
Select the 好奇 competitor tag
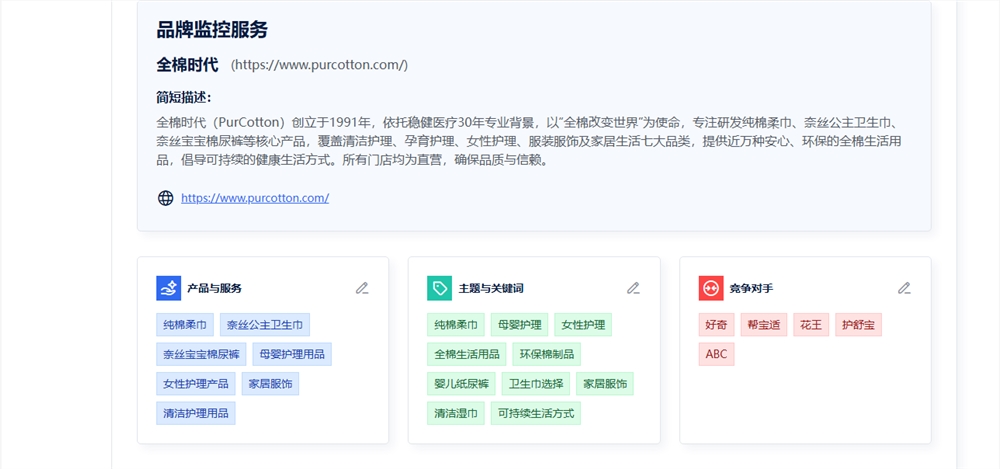(716, 325)
